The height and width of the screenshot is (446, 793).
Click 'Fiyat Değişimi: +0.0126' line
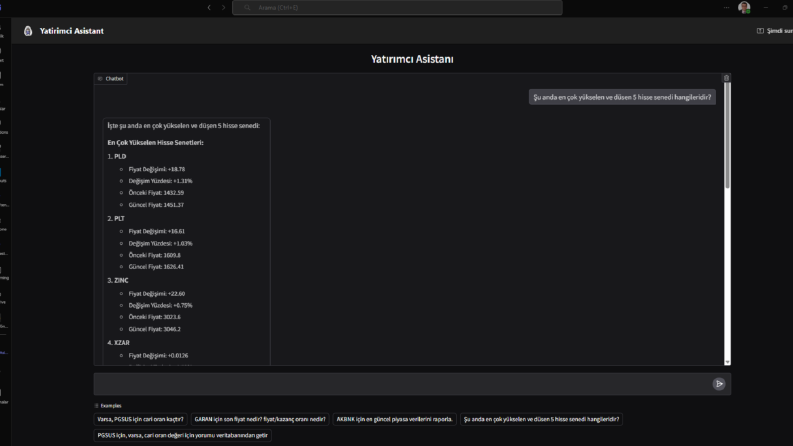point(158,355)
